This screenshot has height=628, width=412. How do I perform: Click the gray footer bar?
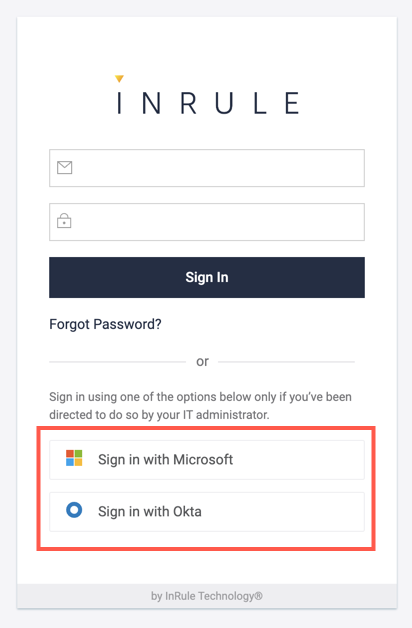(207, 596)
